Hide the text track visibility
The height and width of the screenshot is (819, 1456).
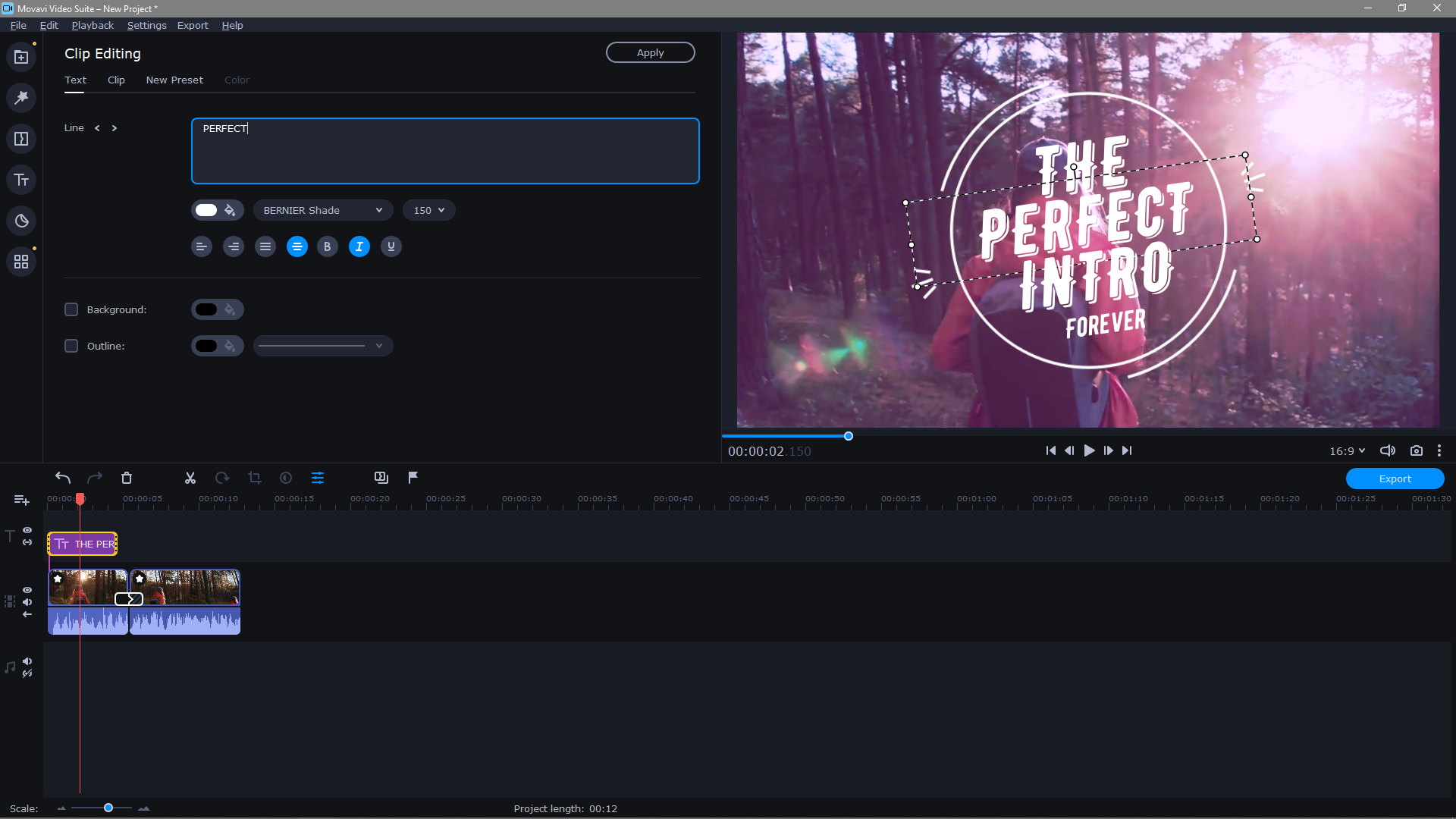(27, 529)
